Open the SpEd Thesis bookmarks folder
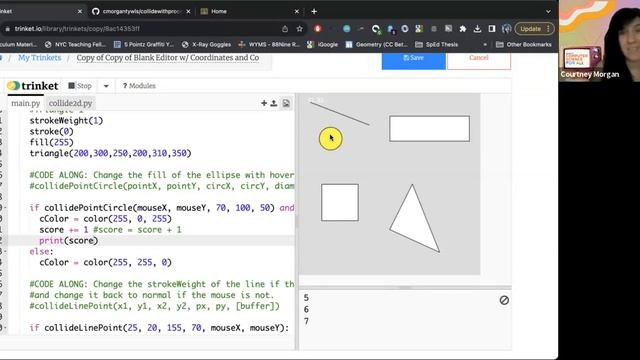This screenshot has height=360, width=640. click(x=436, y=44)
